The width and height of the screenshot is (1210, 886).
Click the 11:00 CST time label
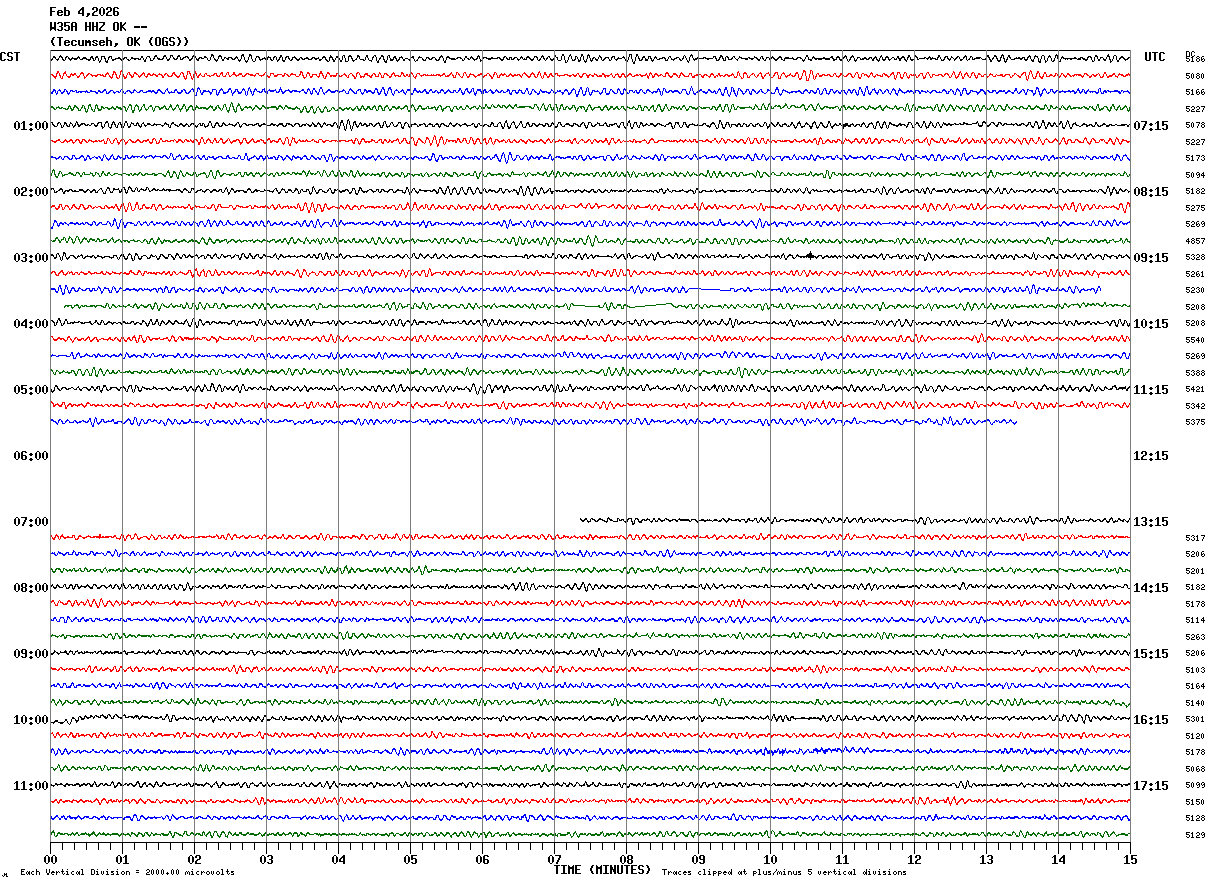point(30,786)
